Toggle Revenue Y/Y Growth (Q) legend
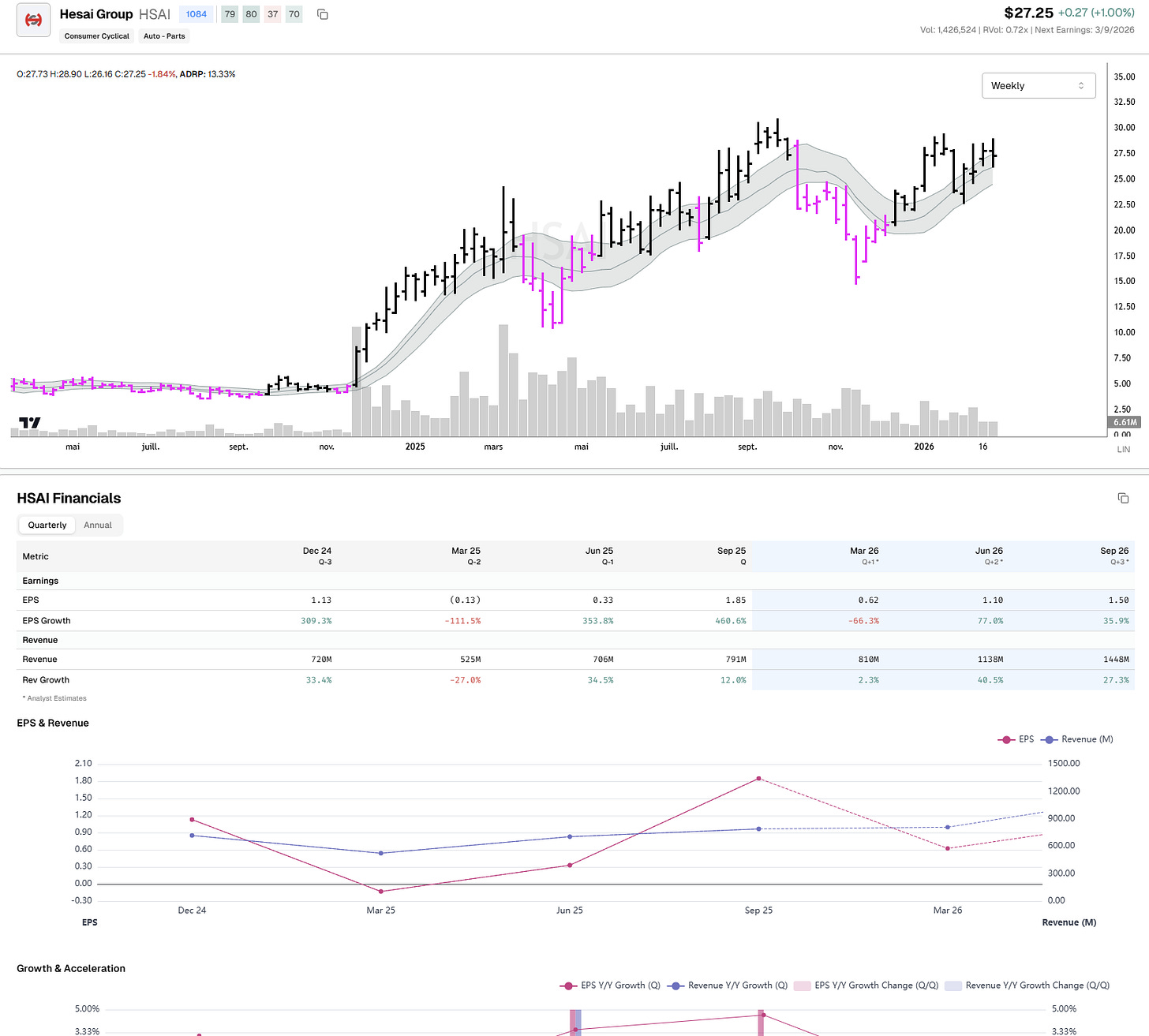1149x1036 pixels. tap(728, 986)
